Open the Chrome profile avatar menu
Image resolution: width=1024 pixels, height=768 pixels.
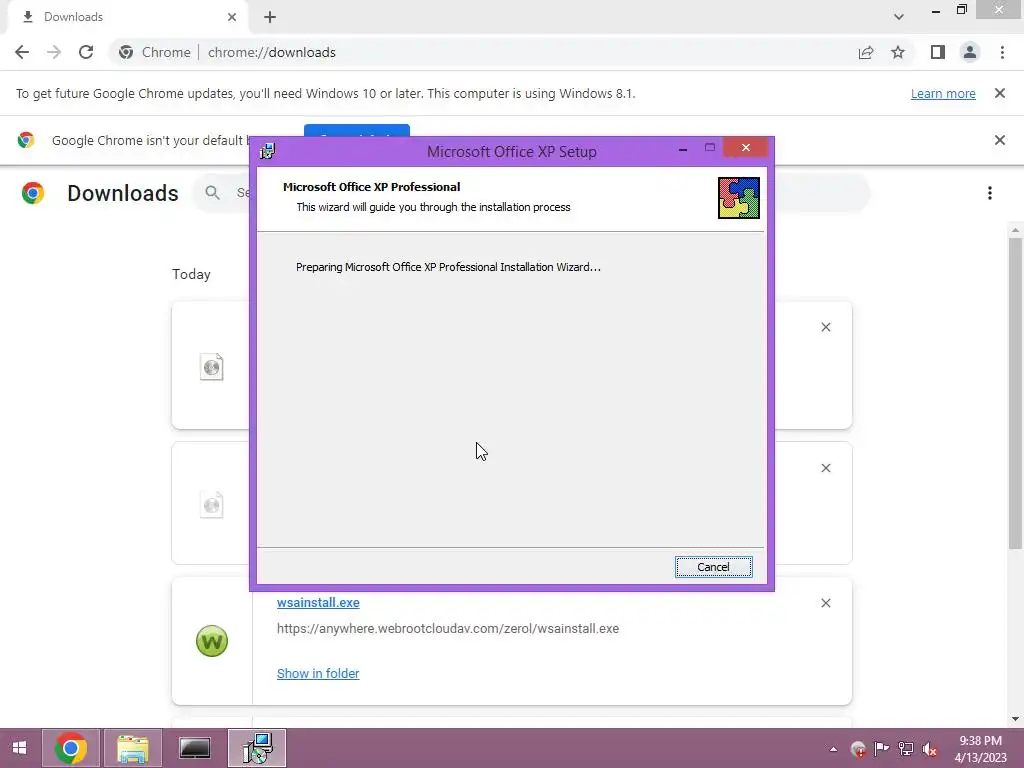click(x=970, y=52)
